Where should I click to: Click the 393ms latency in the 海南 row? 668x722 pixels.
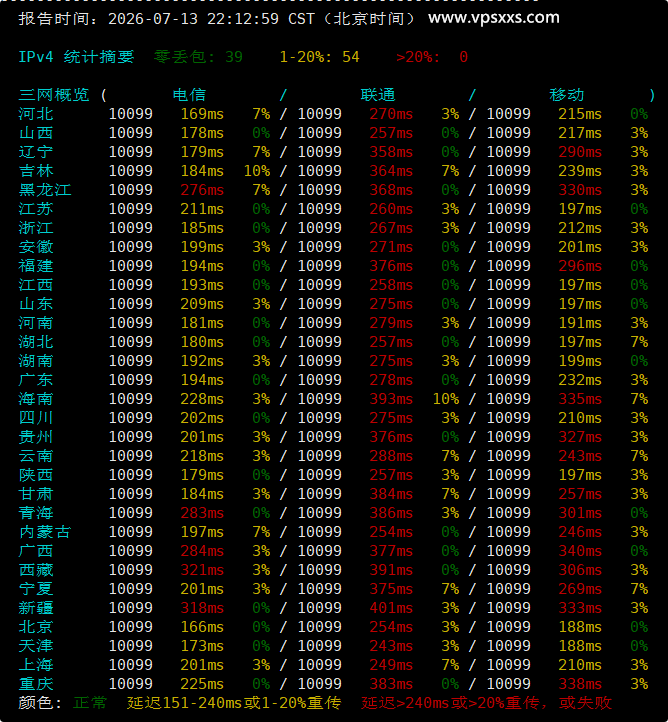[x=391, y=399]
